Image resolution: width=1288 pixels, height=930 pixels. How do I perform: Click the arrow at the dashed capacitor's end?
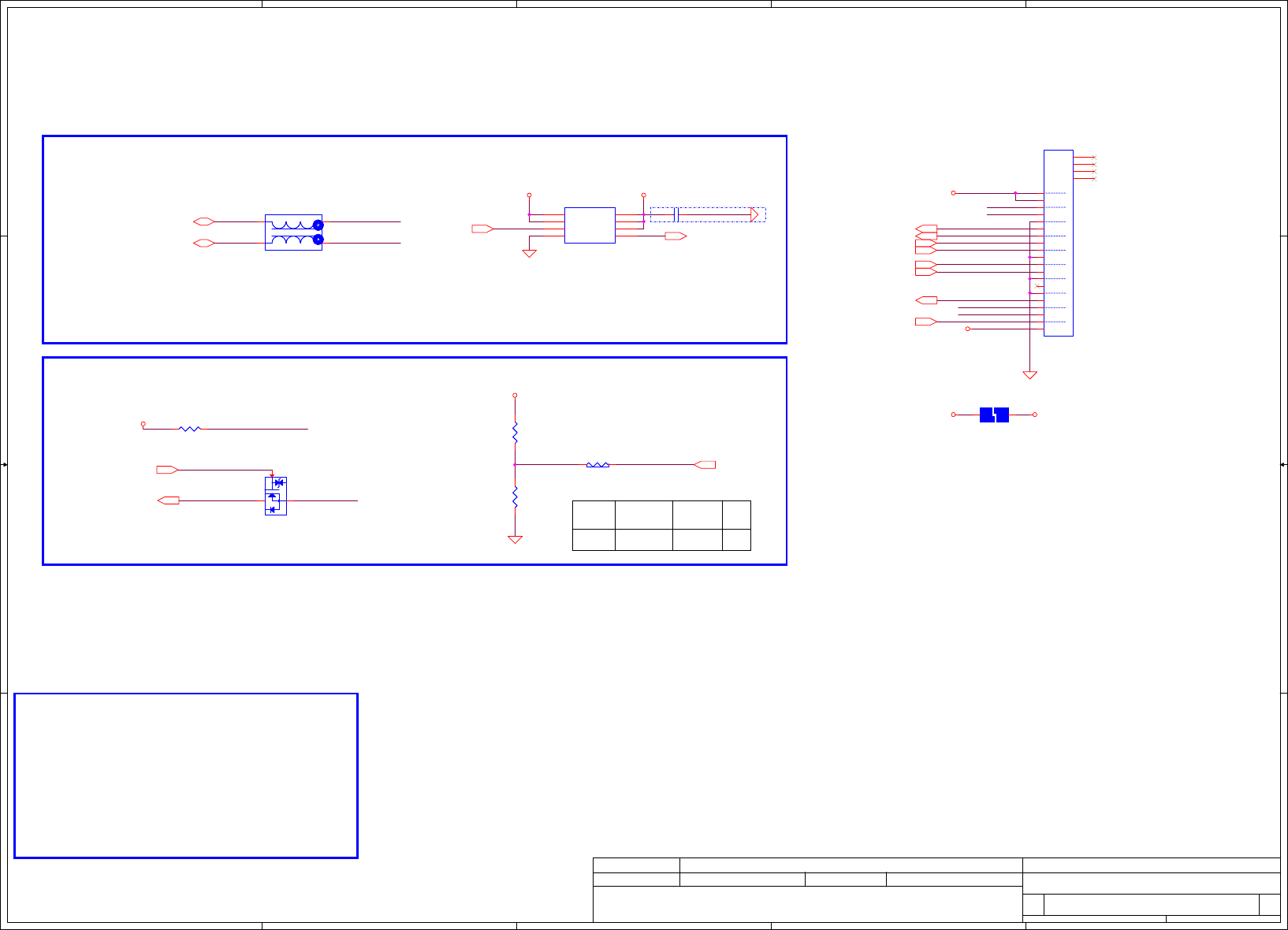coord(754,214)
